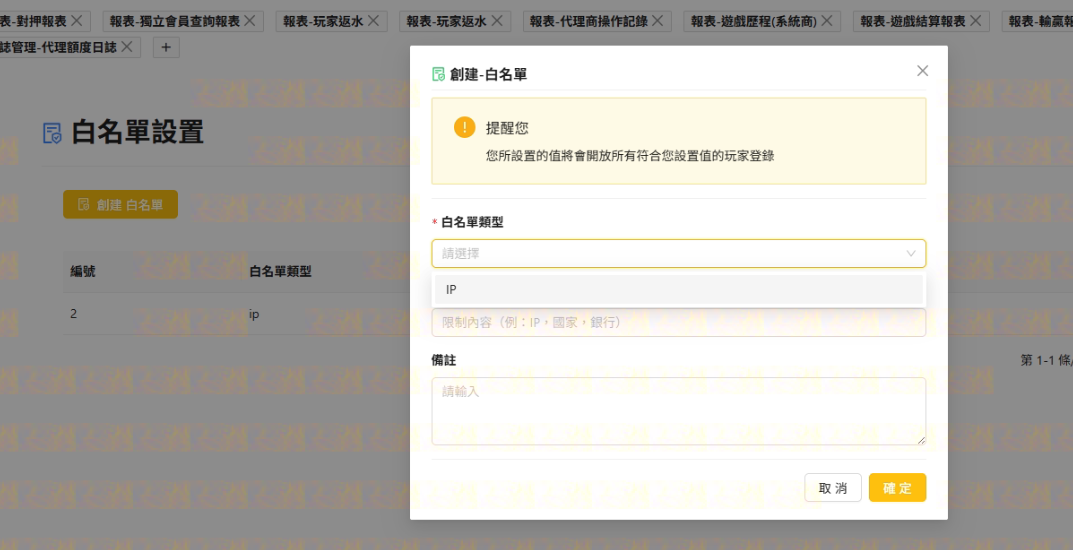Screen dimensions: 1073x550
Task: Click the green icon beside 創建-白名單 title
Action: pos(438,74)
